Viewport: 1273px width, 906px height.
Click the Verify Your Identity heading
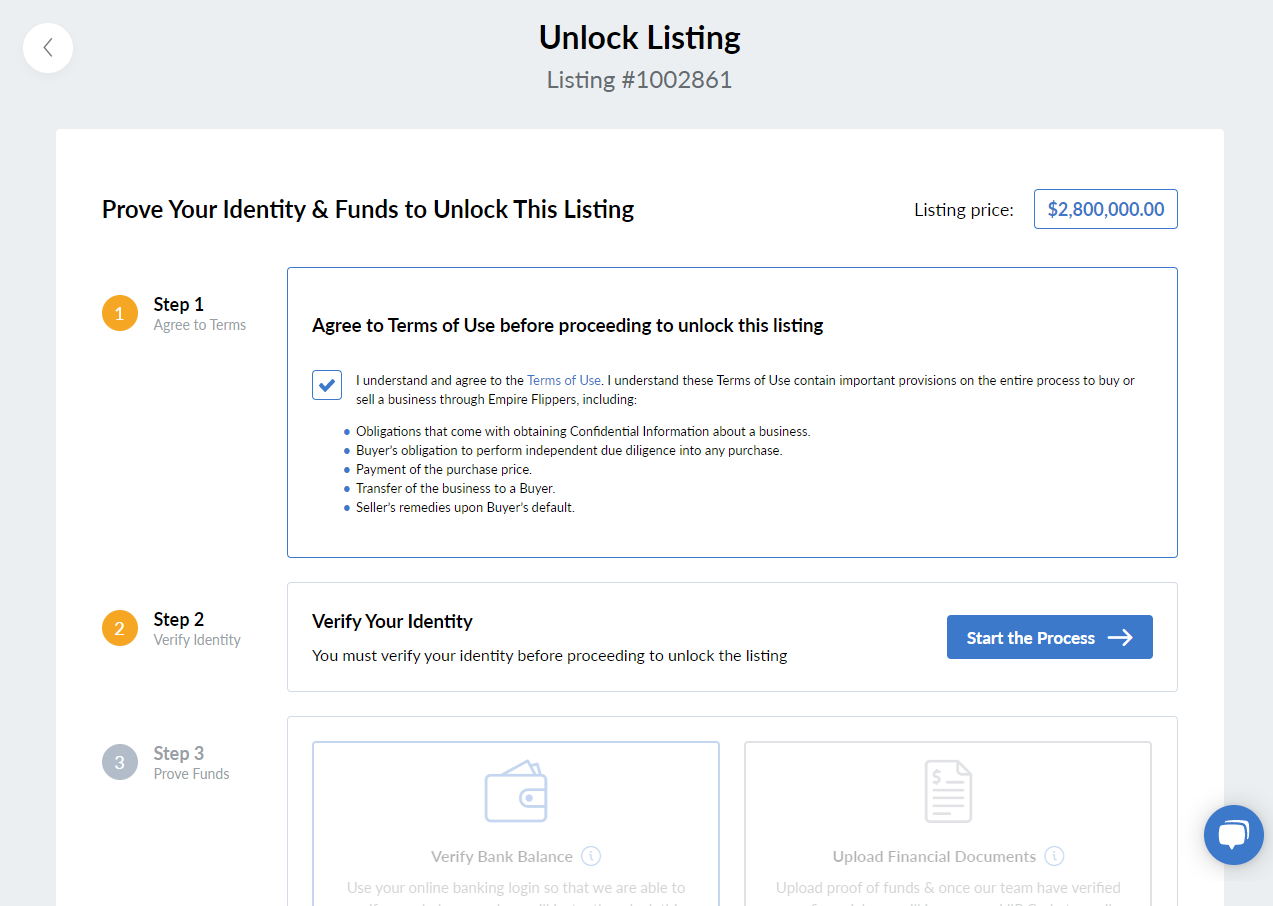(x=392, y=621)
